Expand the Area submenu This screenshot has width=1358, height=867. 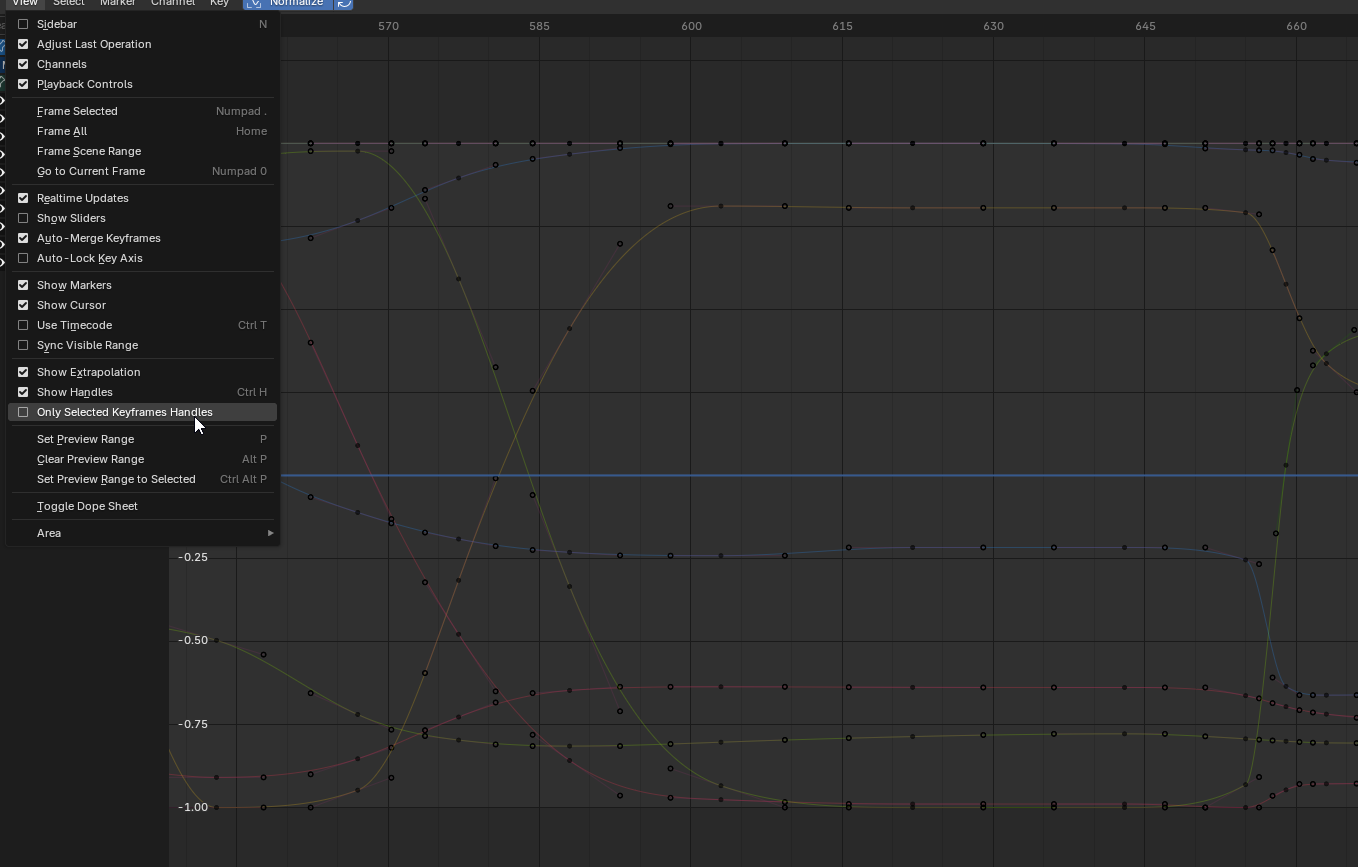(142, 533)
